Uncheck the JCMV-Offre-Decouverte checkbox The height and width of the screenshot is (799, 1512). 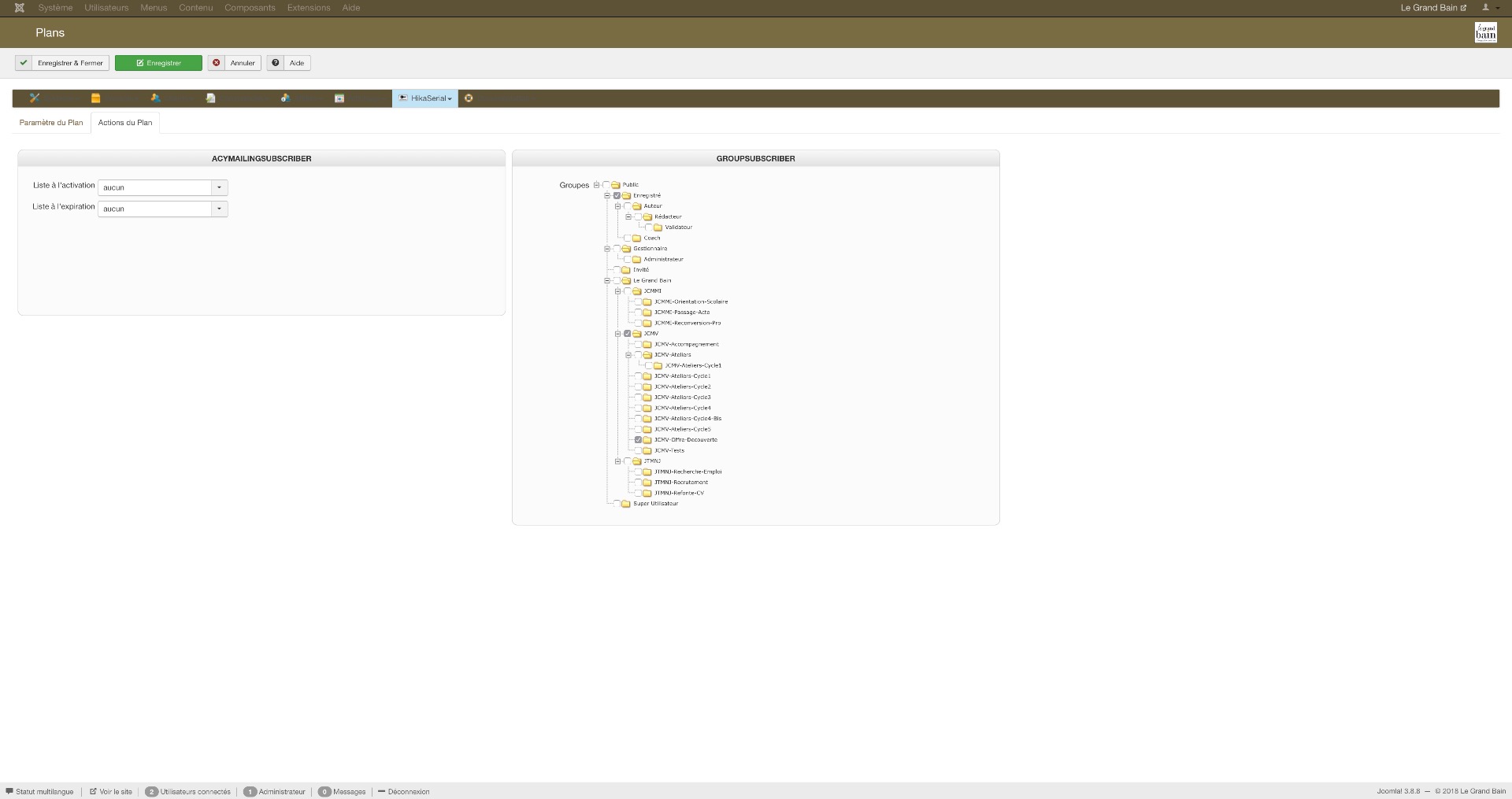point(638,440)
